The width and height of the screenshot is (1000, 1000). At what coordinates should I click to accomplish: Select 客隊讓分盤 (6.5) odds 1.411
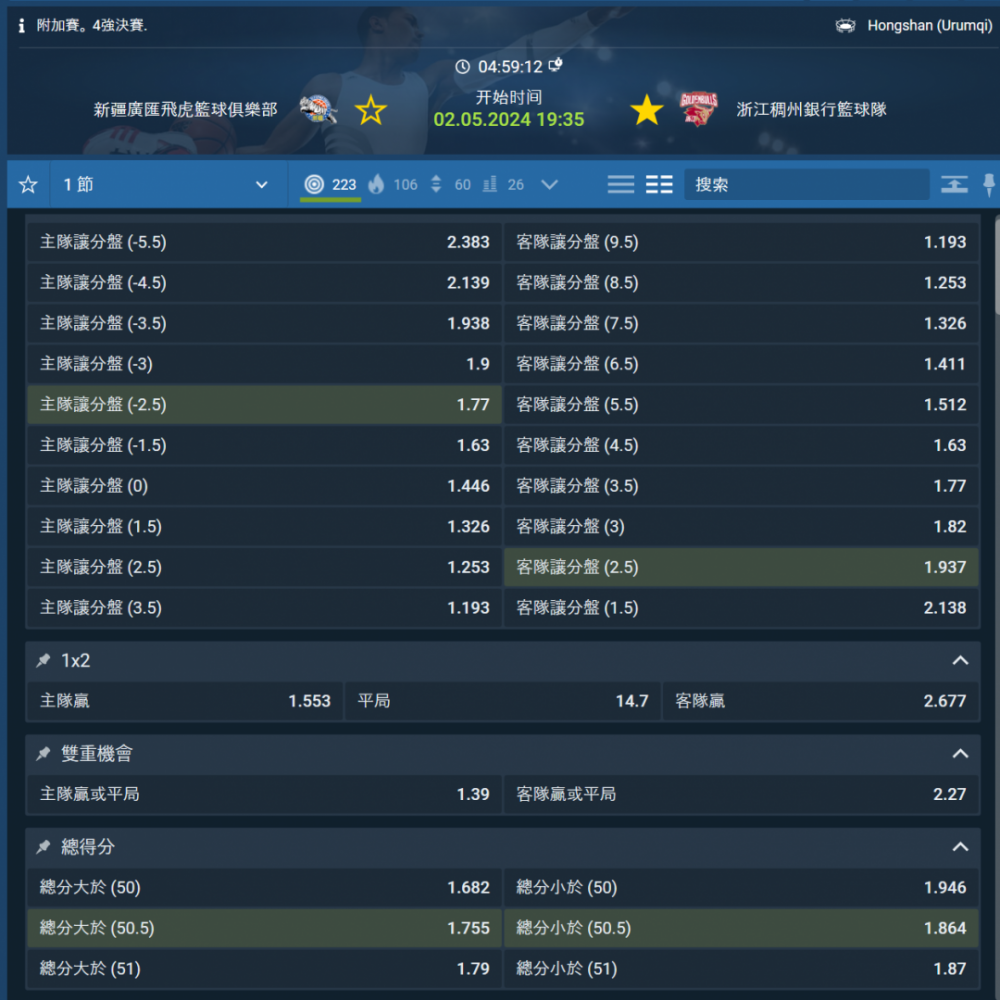click(x=741, y=364)
